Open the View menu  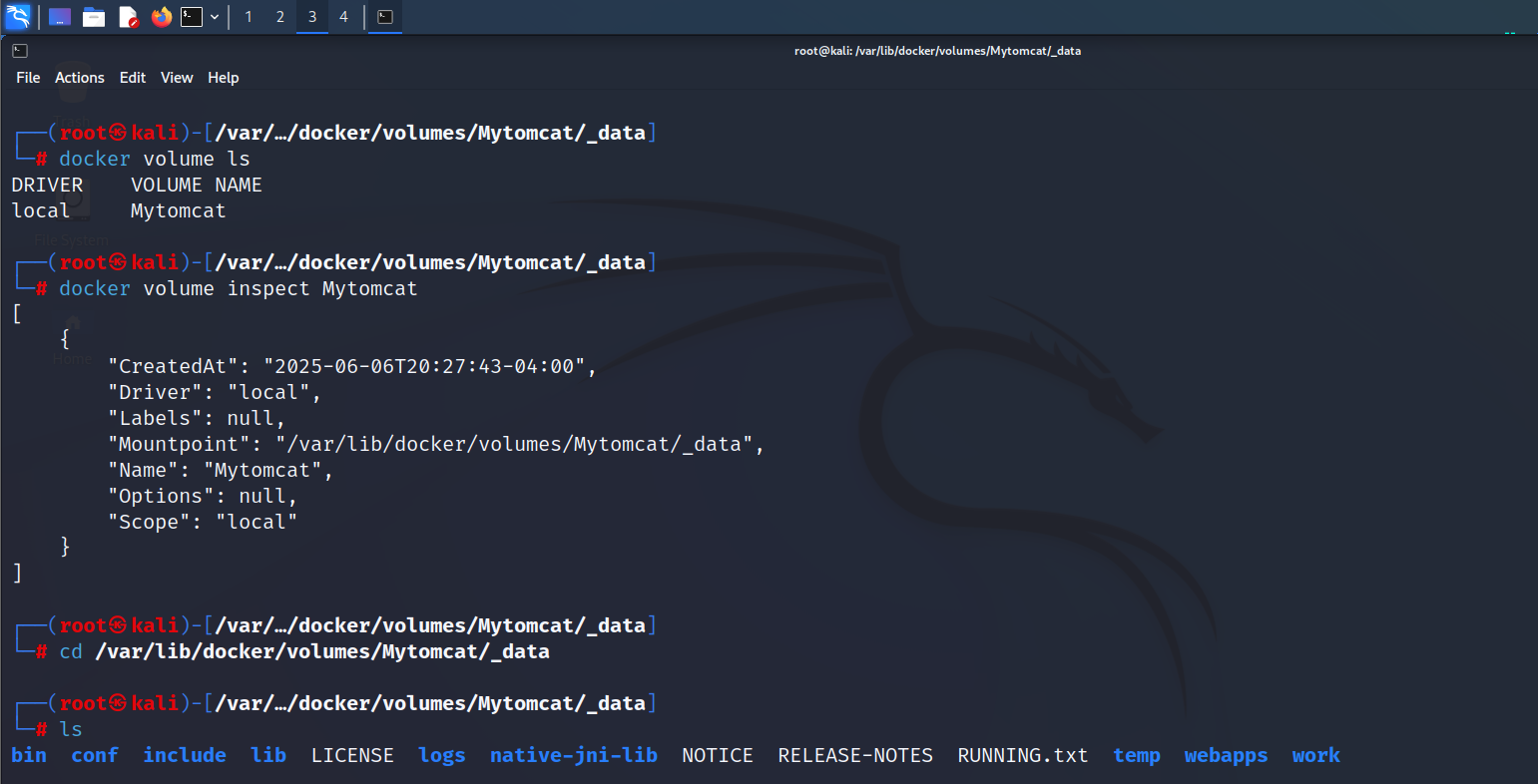(177, 78)
